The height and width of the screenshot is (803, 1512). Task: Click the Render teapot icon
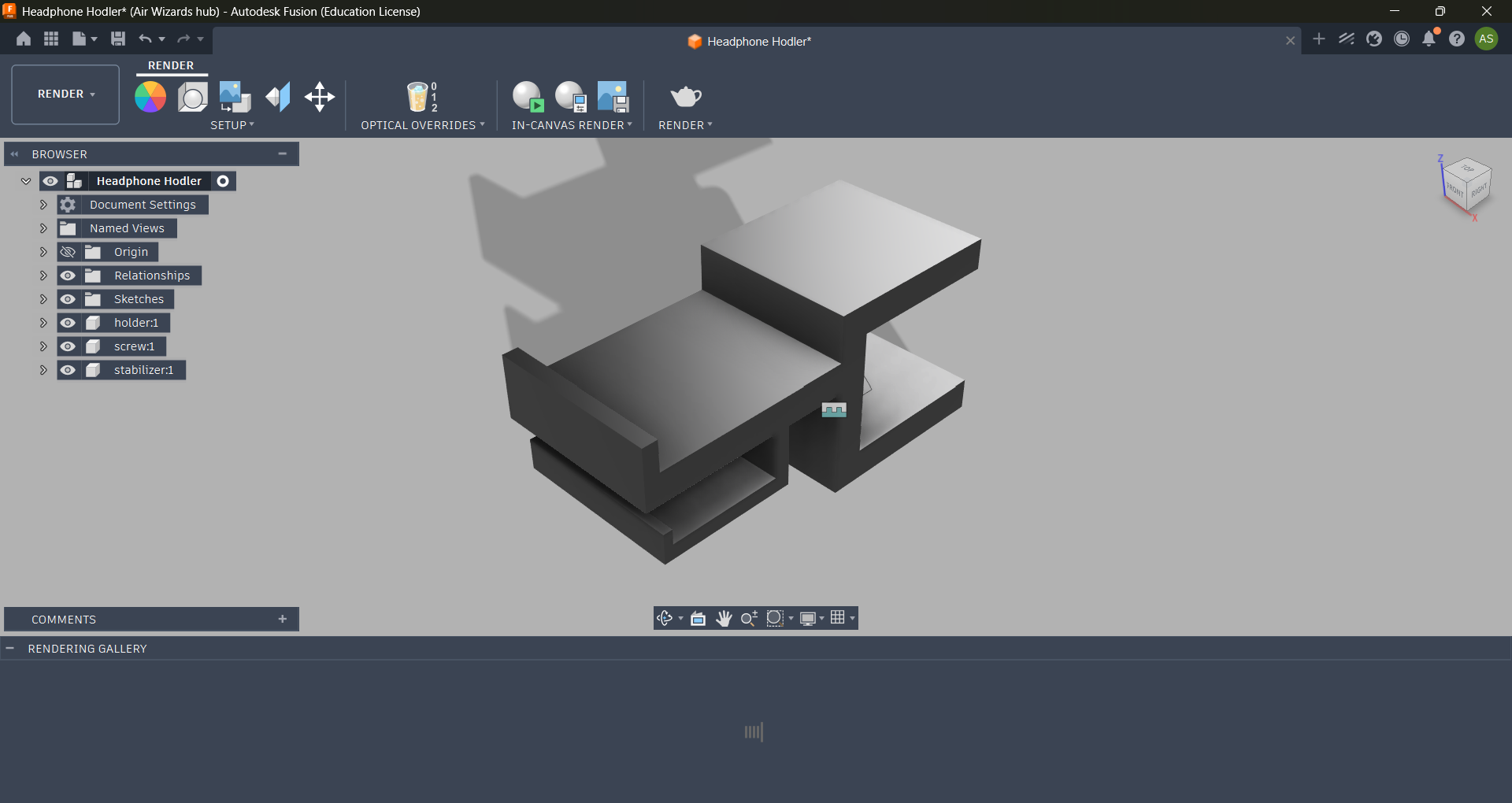(686, 96)
